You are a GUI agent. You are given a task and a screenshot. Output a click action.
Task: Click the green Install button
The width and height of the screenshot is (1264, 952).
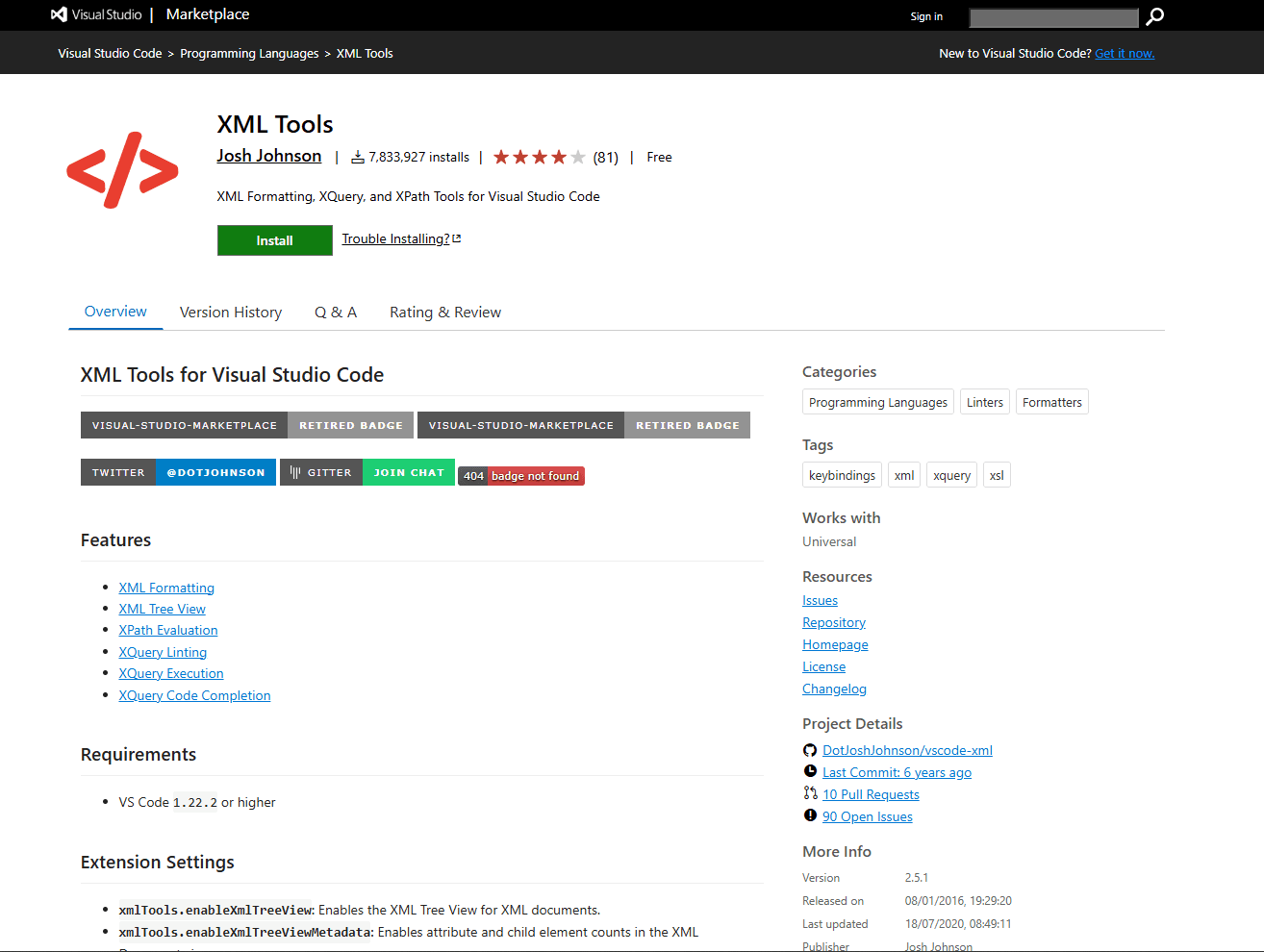[275, 240]
